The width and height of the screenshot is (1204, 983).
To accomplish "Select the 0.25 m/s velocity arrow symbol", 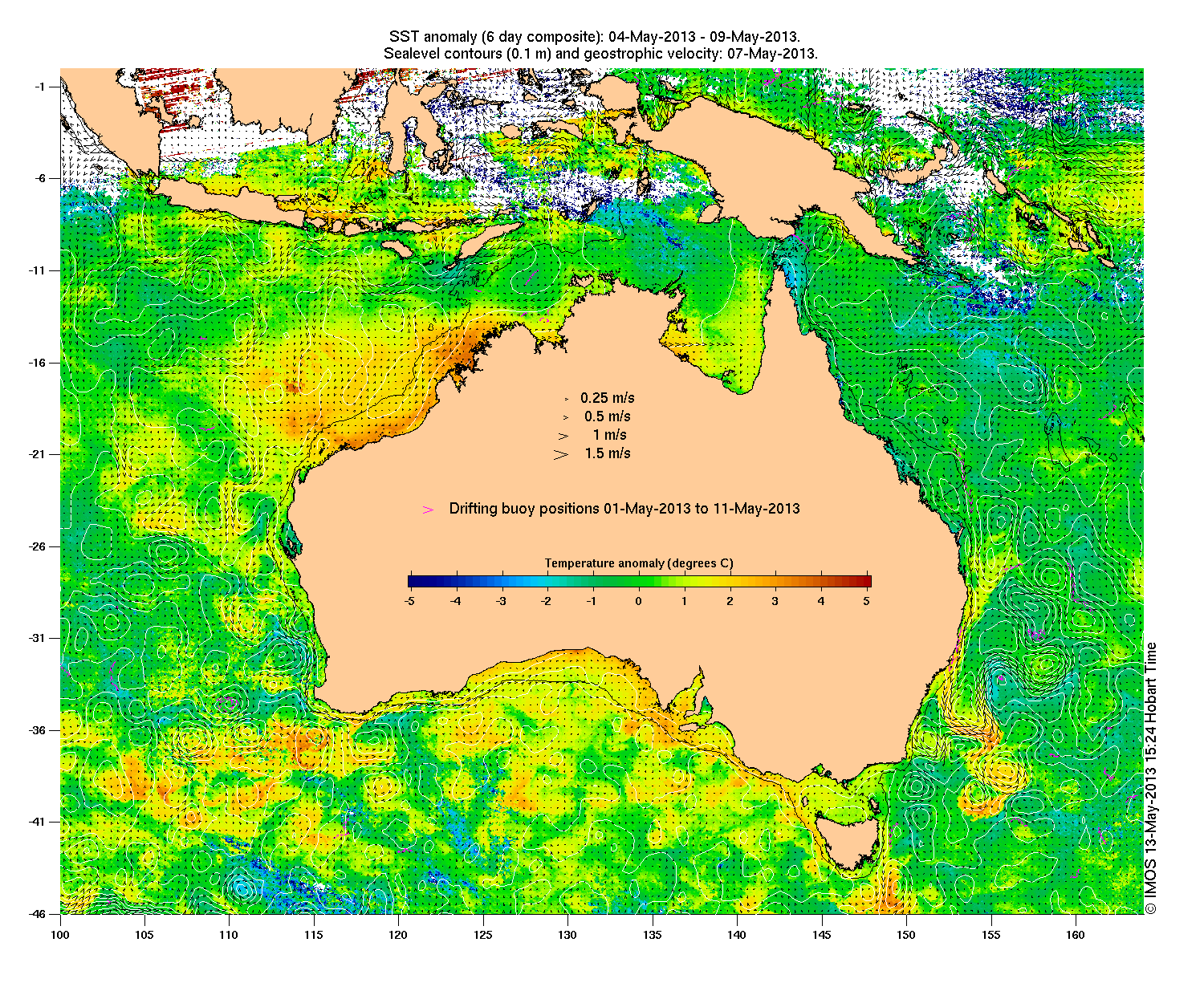I will point(566,399).
